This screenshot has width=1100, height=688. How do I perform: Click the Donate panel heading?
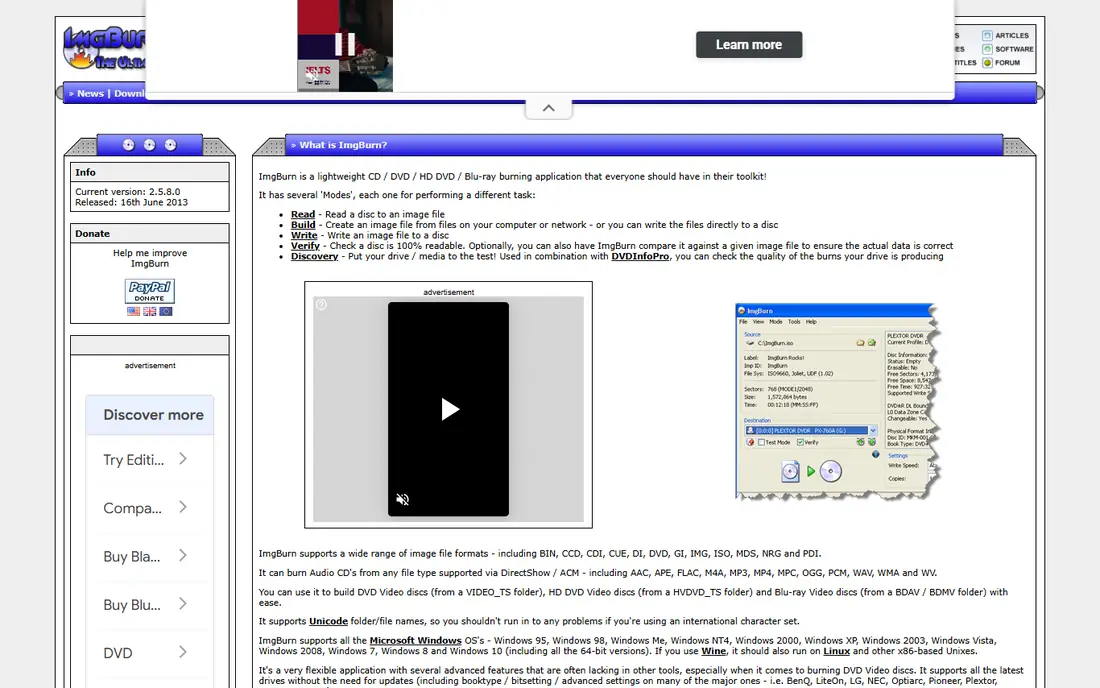point(149,234)
